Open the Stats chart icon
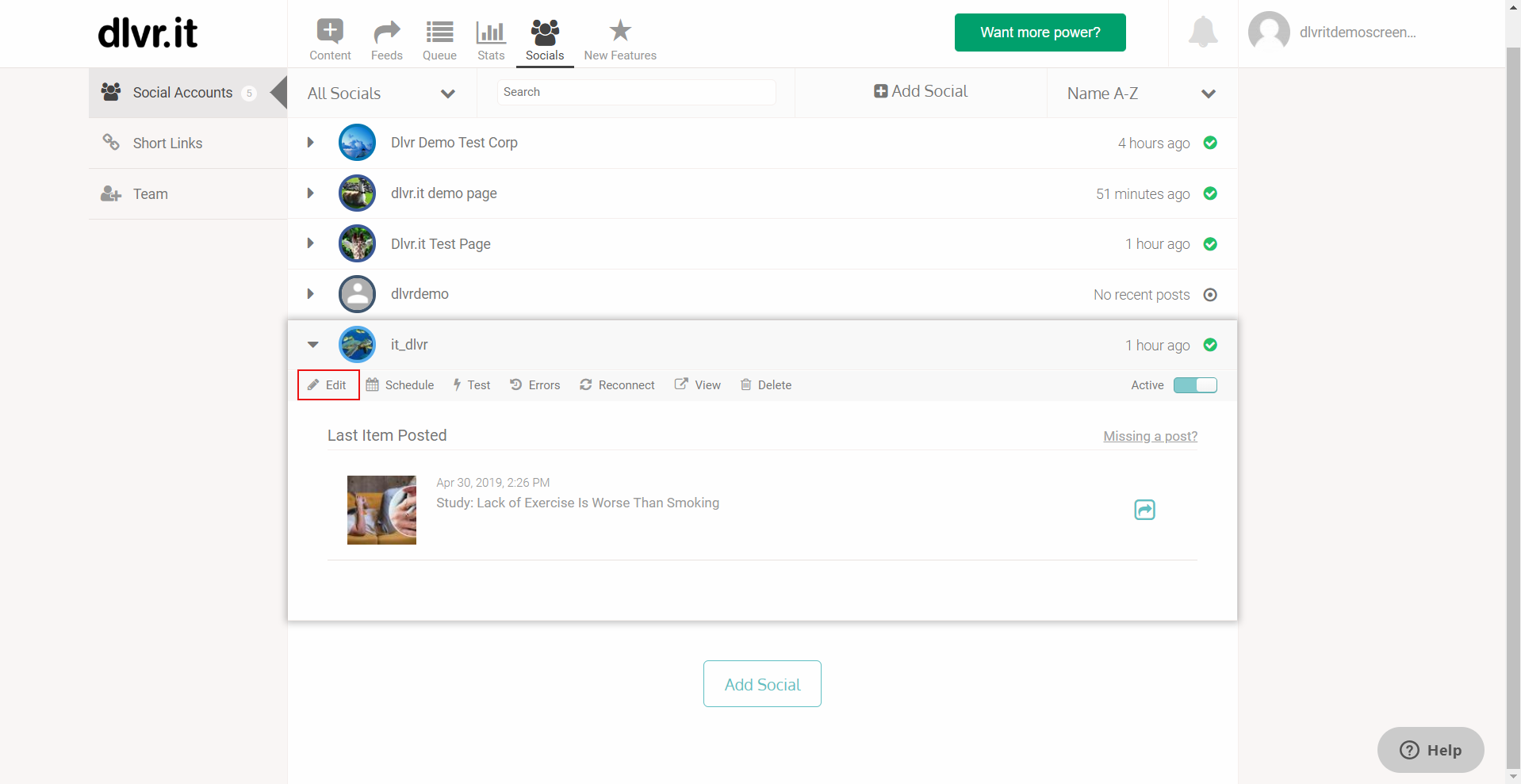Image resolution: width=1521 pixels, height=784 pixels. [491, 32]
